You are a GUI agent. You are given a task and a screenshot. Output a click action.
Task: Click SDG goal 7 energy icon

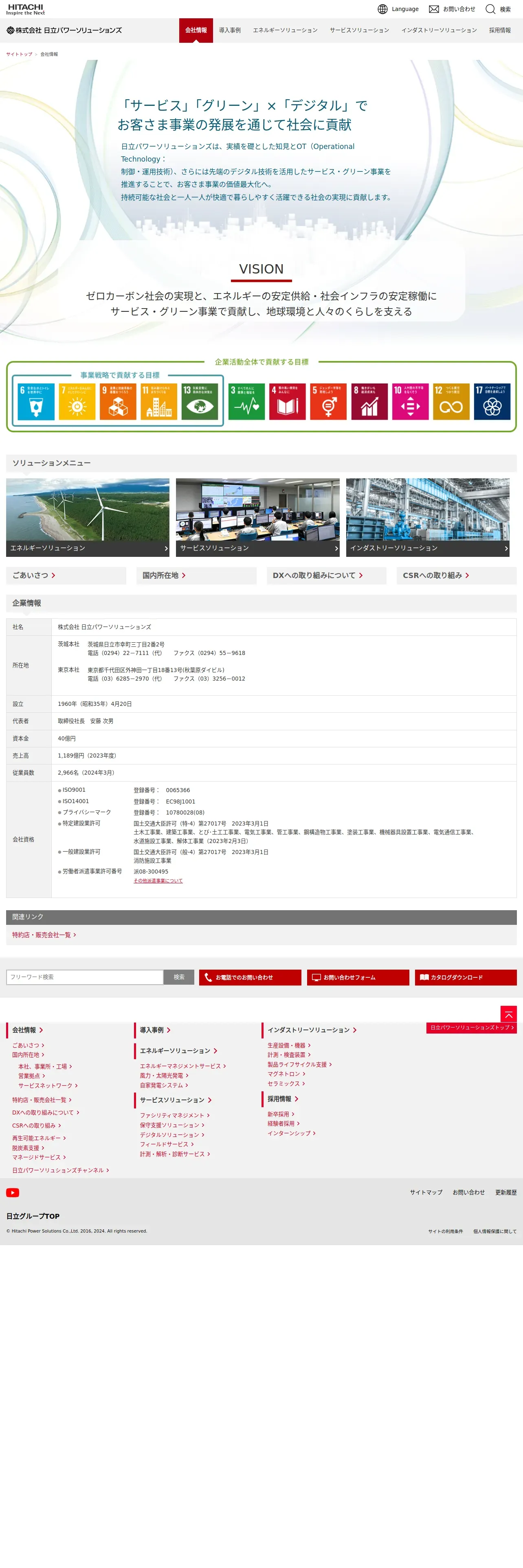tap(77, 402)
